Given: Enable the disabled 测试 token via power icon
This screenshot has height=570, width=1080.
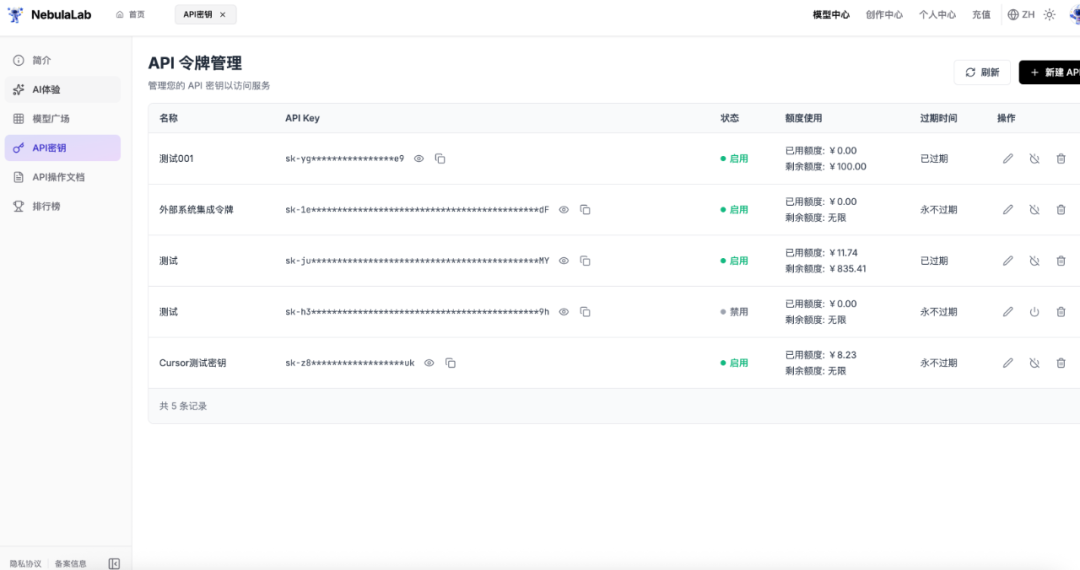Looking at the screenshot, I should [x=1034, y=312].
